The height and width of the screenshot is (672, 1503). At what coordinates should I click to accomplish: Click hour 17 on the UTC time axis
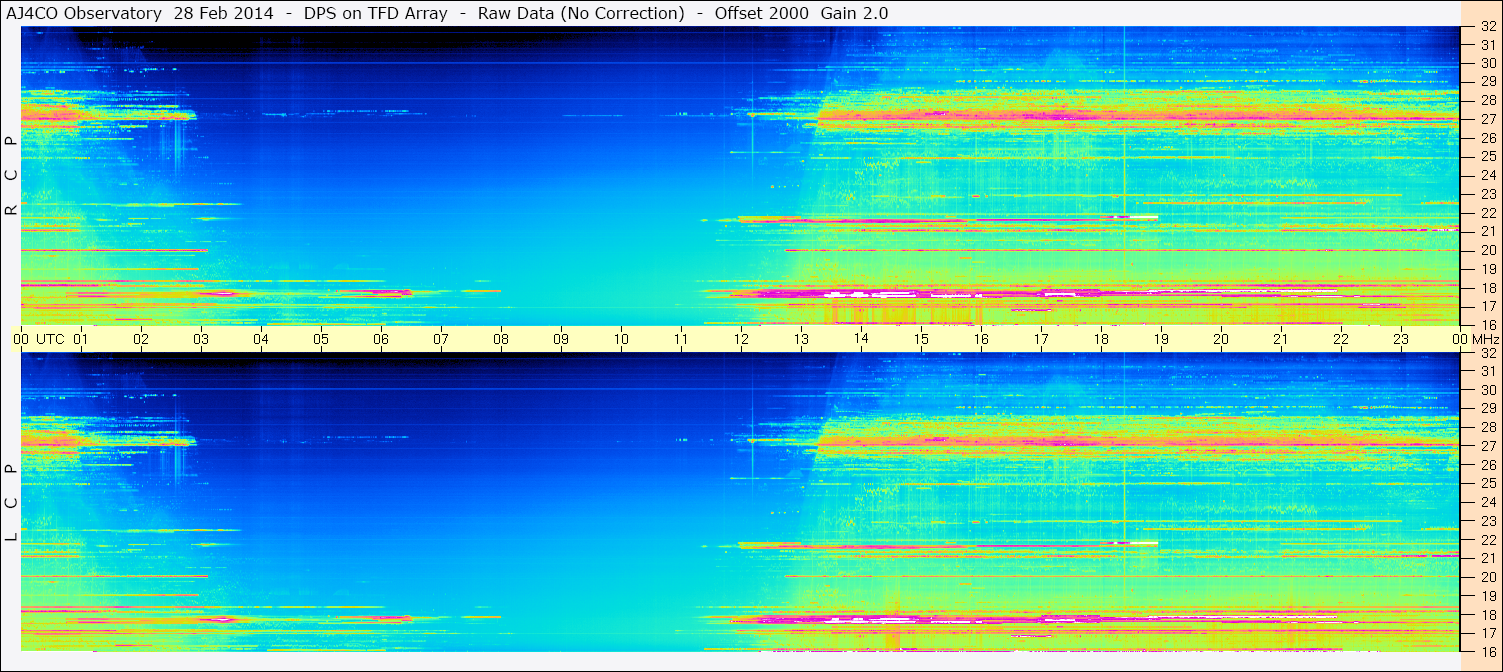coord(1041,339)
